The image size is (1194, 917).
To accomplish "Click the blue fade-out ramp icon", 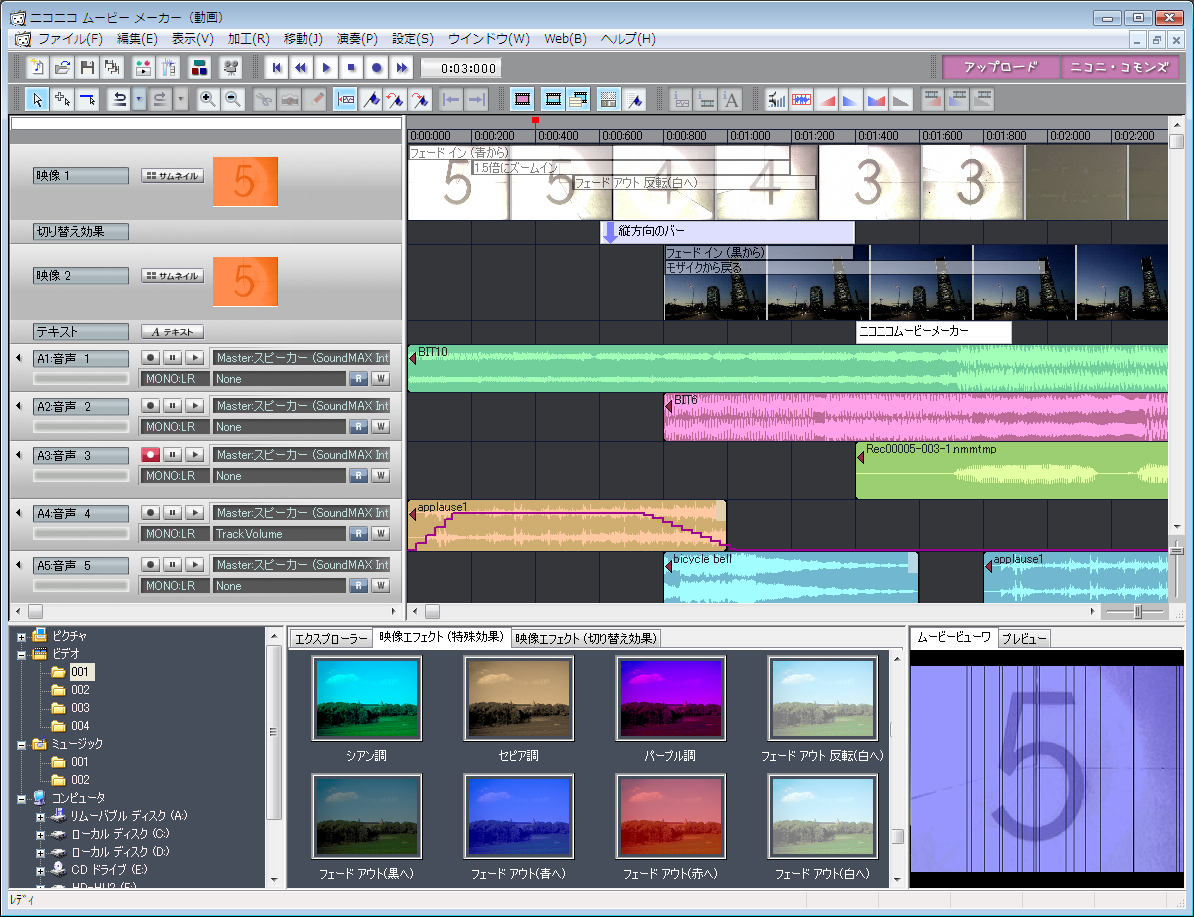I will tap(851, 99).
